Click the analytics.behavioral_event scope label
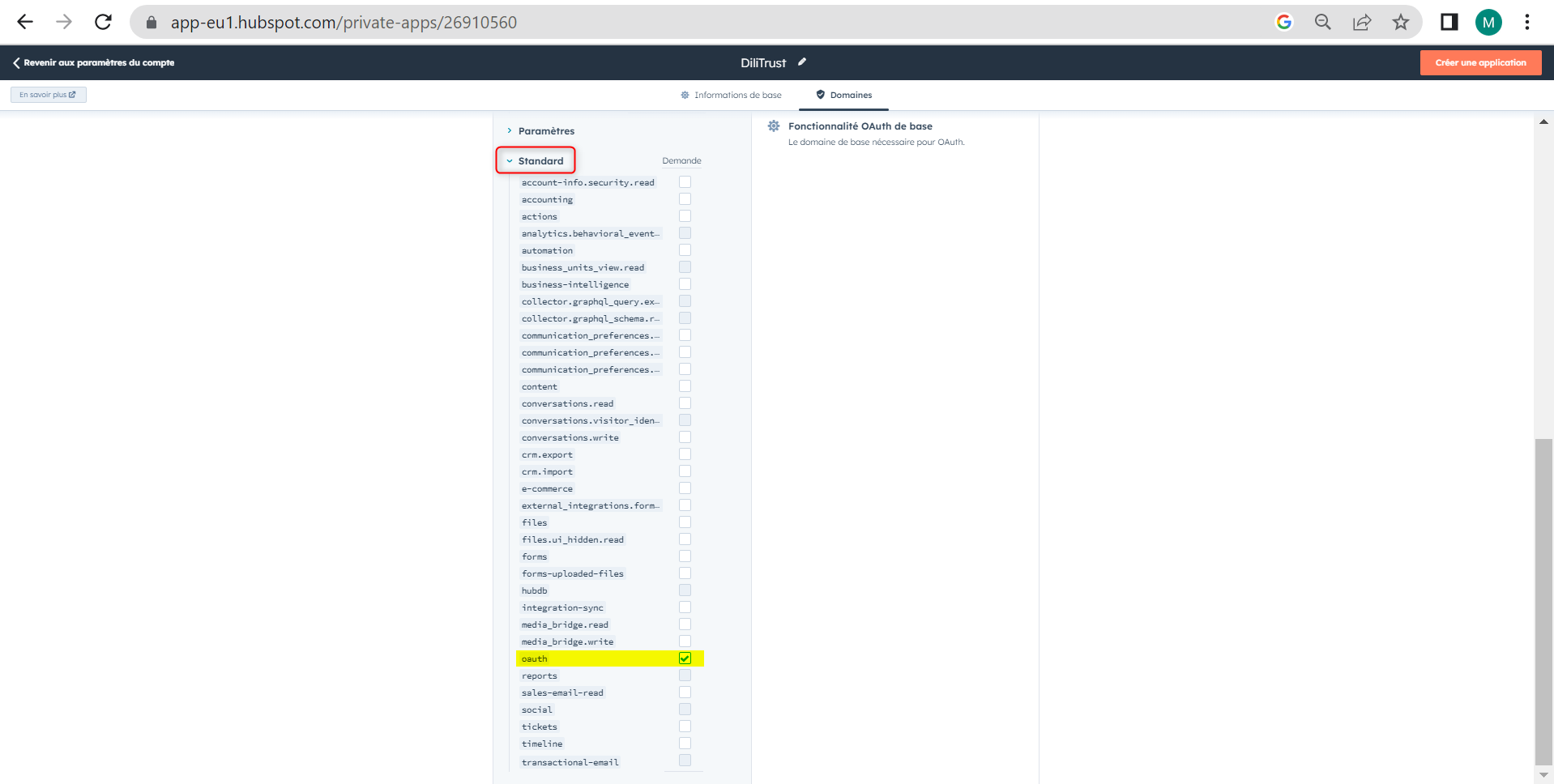Screen dimensions: 1554x784 pos(591,233)
